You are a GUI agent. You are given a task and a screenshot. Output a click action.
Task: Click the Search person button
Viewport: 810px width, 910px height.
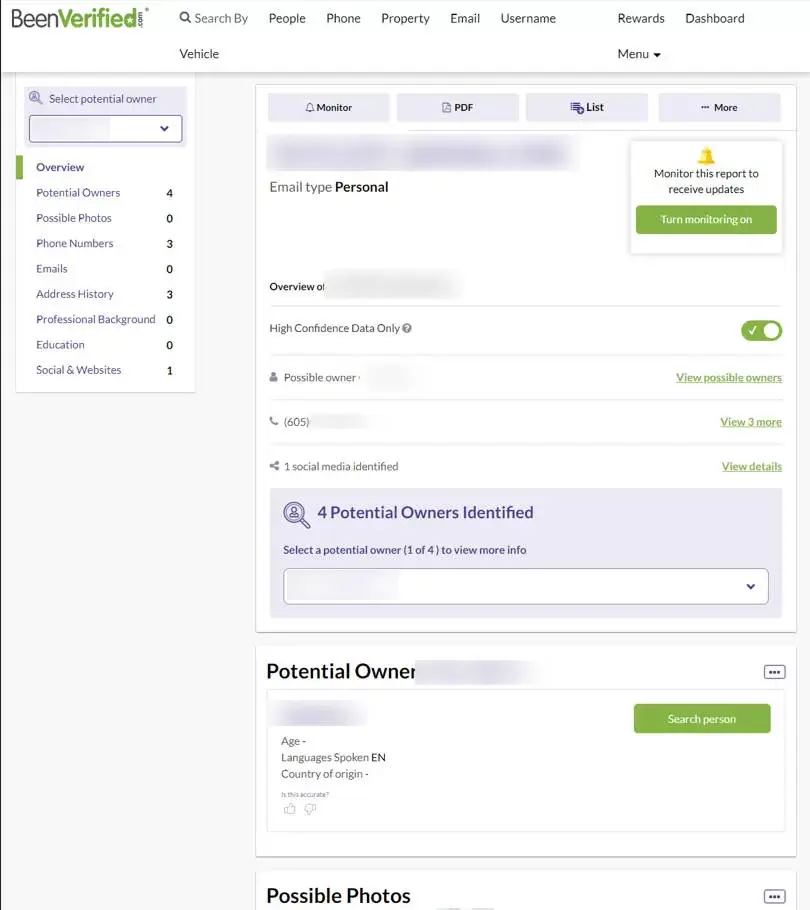click(702, 718)
